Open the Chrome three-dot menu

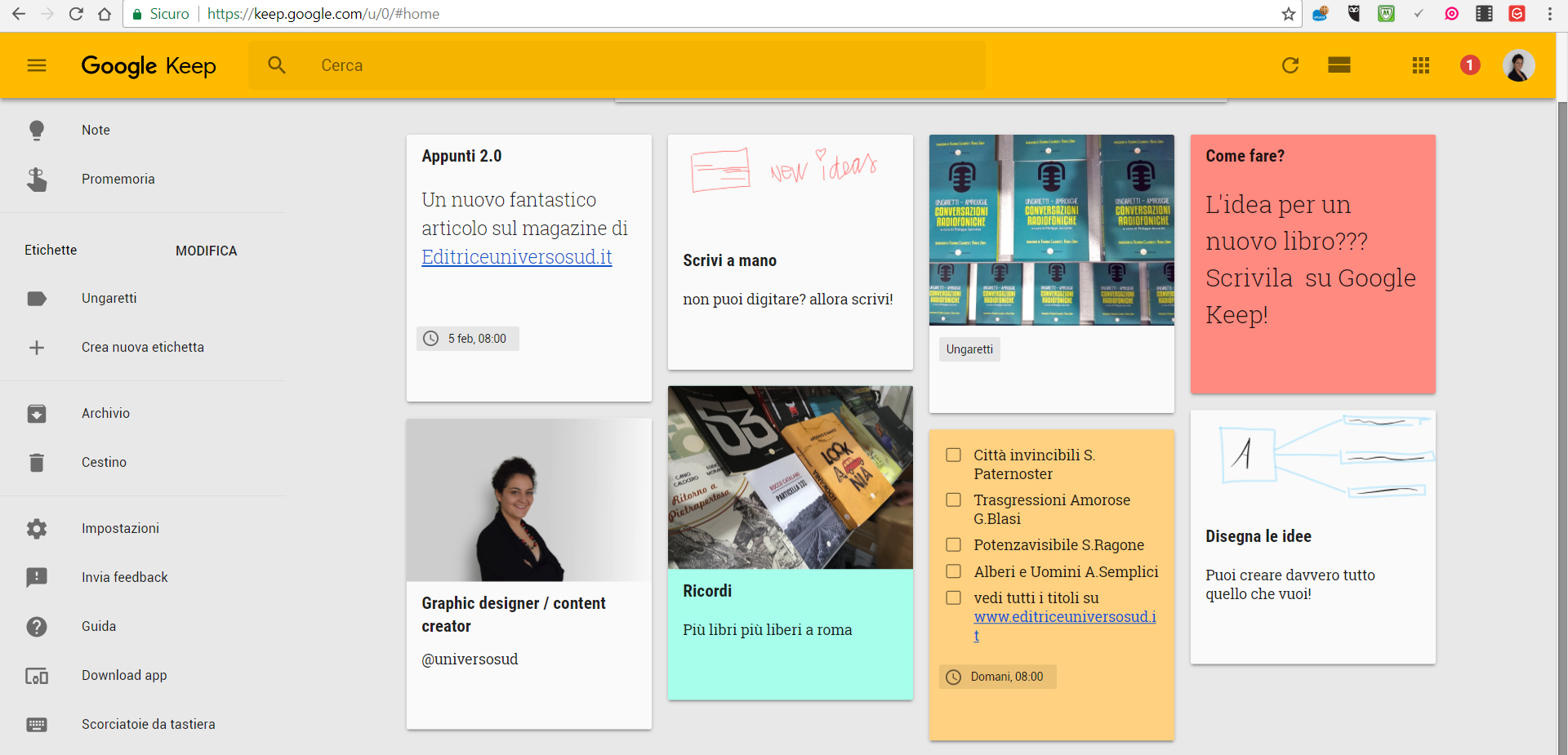point(1549,14)
